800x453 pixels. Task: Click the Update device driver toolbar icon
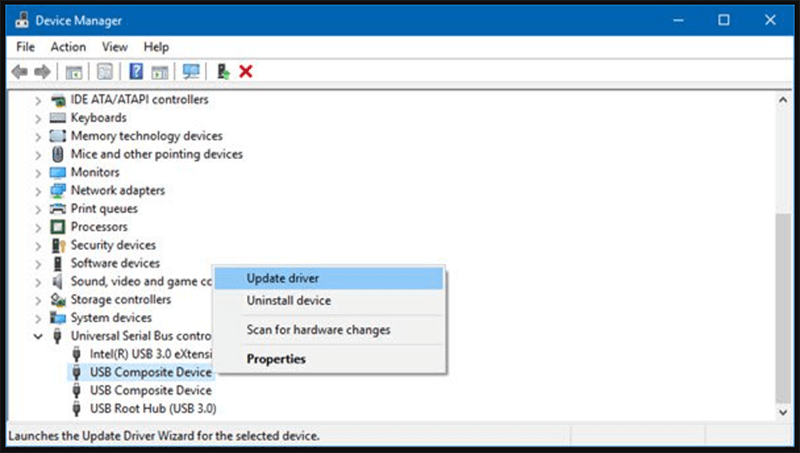pyautogui.click(x=223, y=71)
